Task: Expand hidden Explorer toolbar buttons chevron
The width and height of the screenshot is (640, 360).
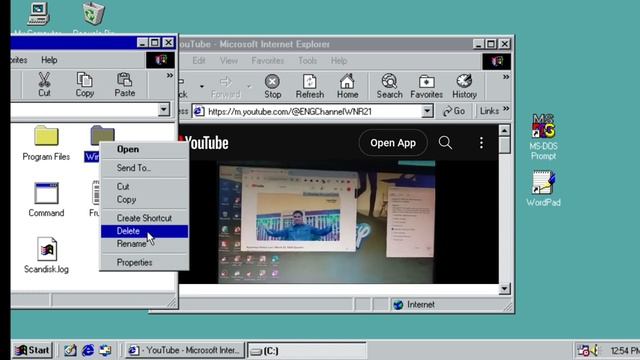Action: pos(169,76)
